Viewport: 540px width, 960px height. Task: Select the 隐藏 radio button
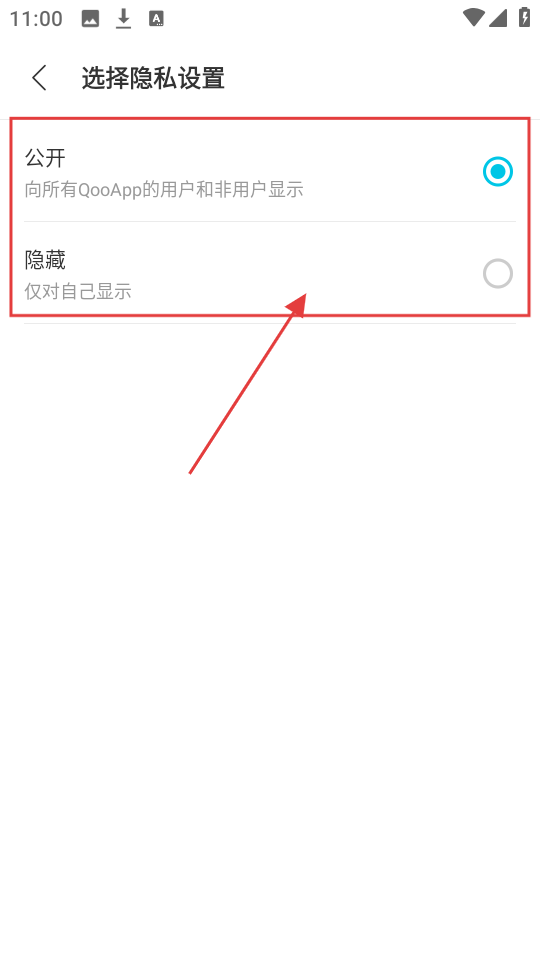pos(497,274)
